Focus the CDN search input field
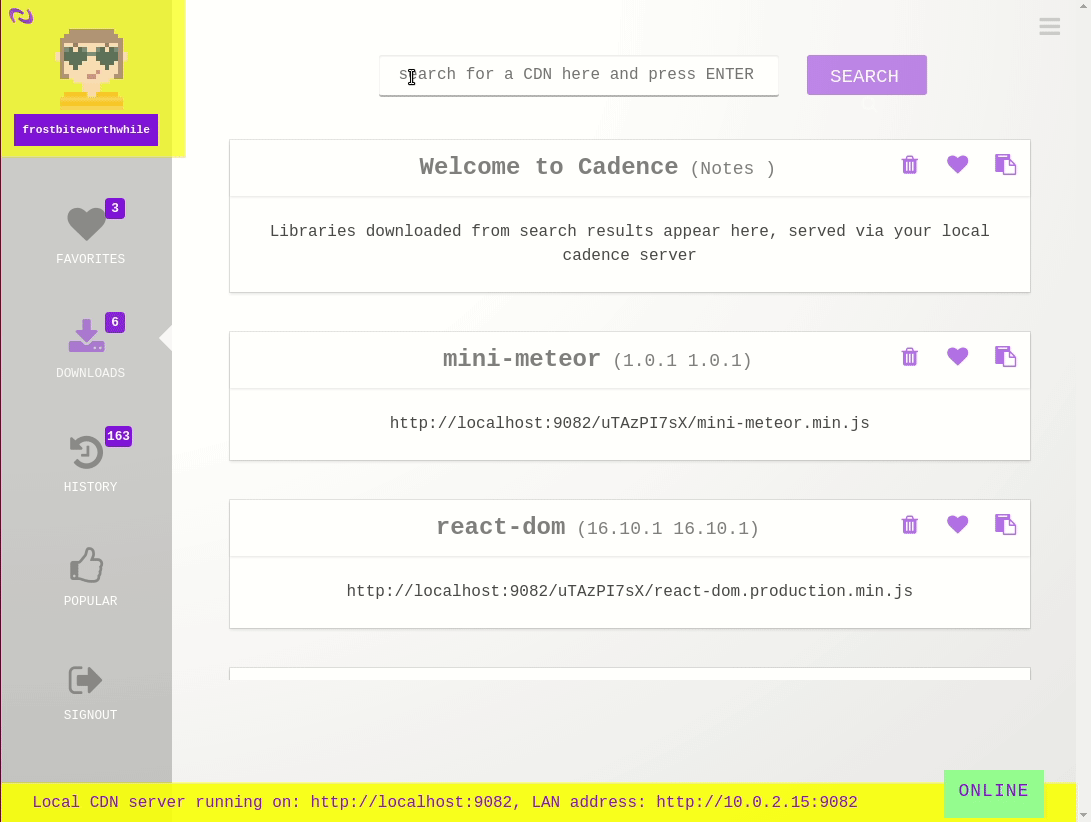The height and width of the screenshot is (822, 1091). pos(578,75)
